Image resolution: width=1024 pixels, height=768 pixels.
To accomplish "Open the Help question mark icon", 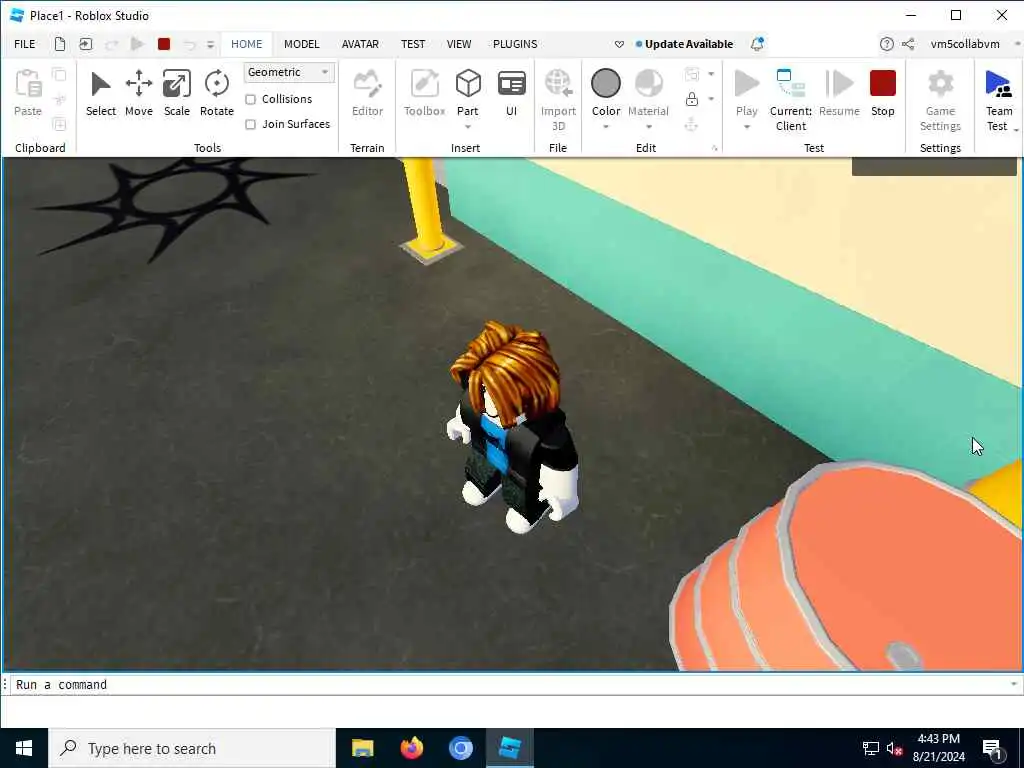I will [886, 44].
